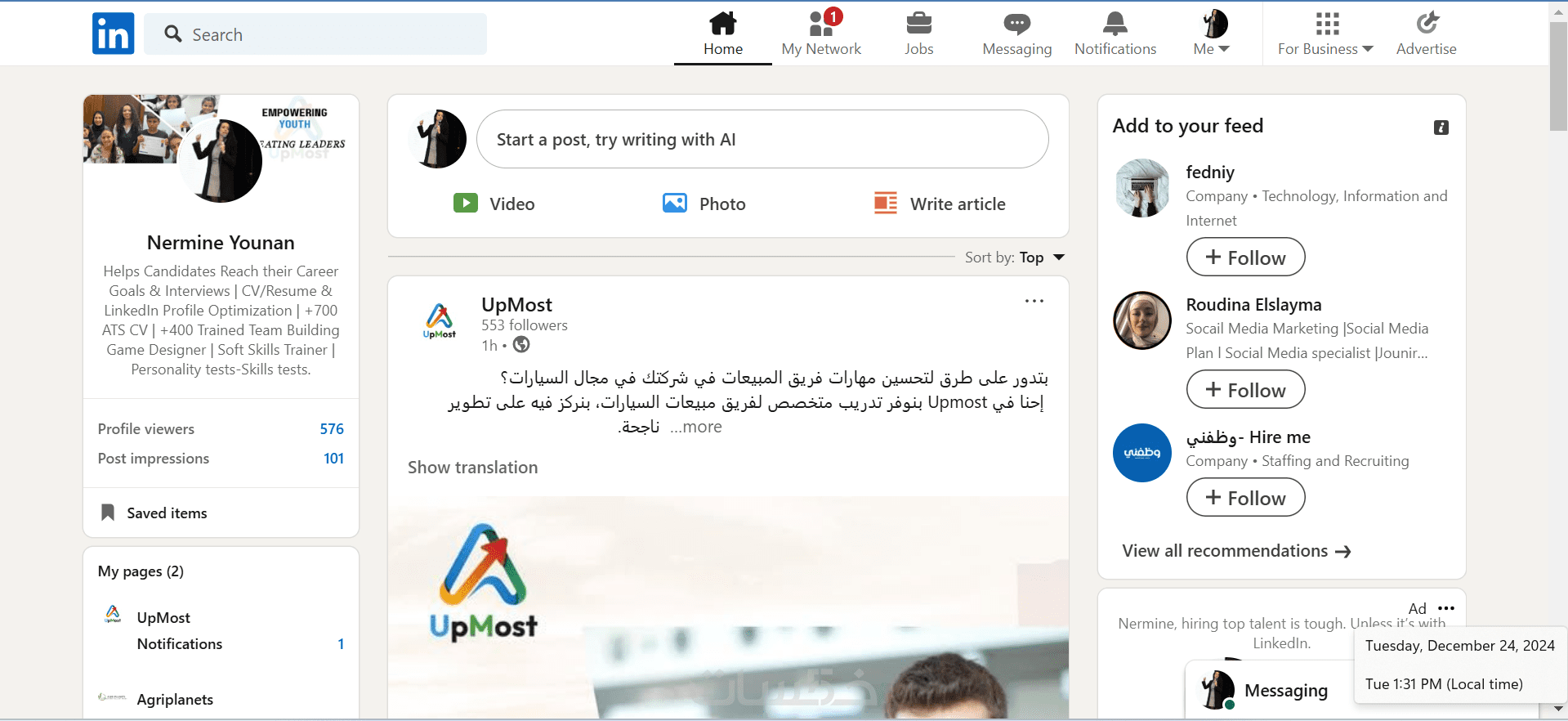Expand the For Business dropdown

click(1325, 34)
